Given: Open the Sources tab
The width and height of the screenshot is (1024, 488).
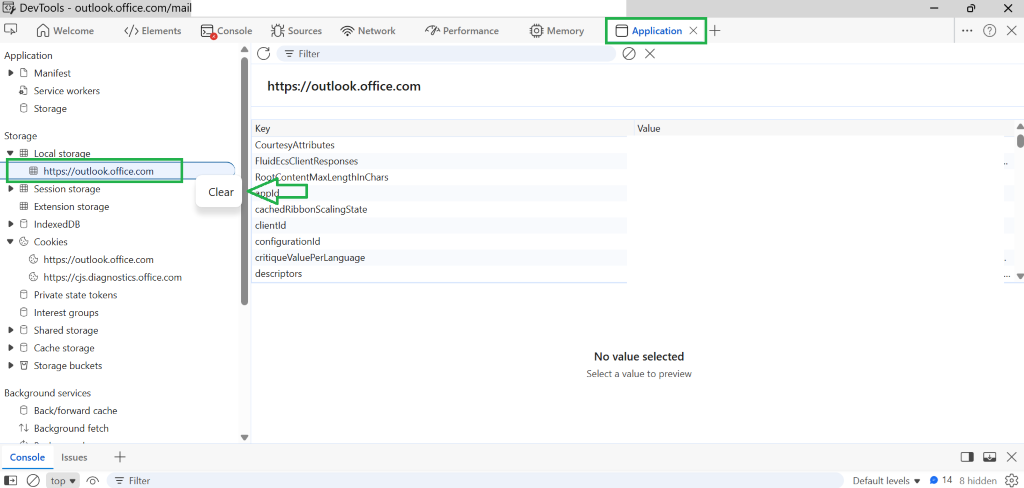Looking at the screenshot, I should pos(296,31).
